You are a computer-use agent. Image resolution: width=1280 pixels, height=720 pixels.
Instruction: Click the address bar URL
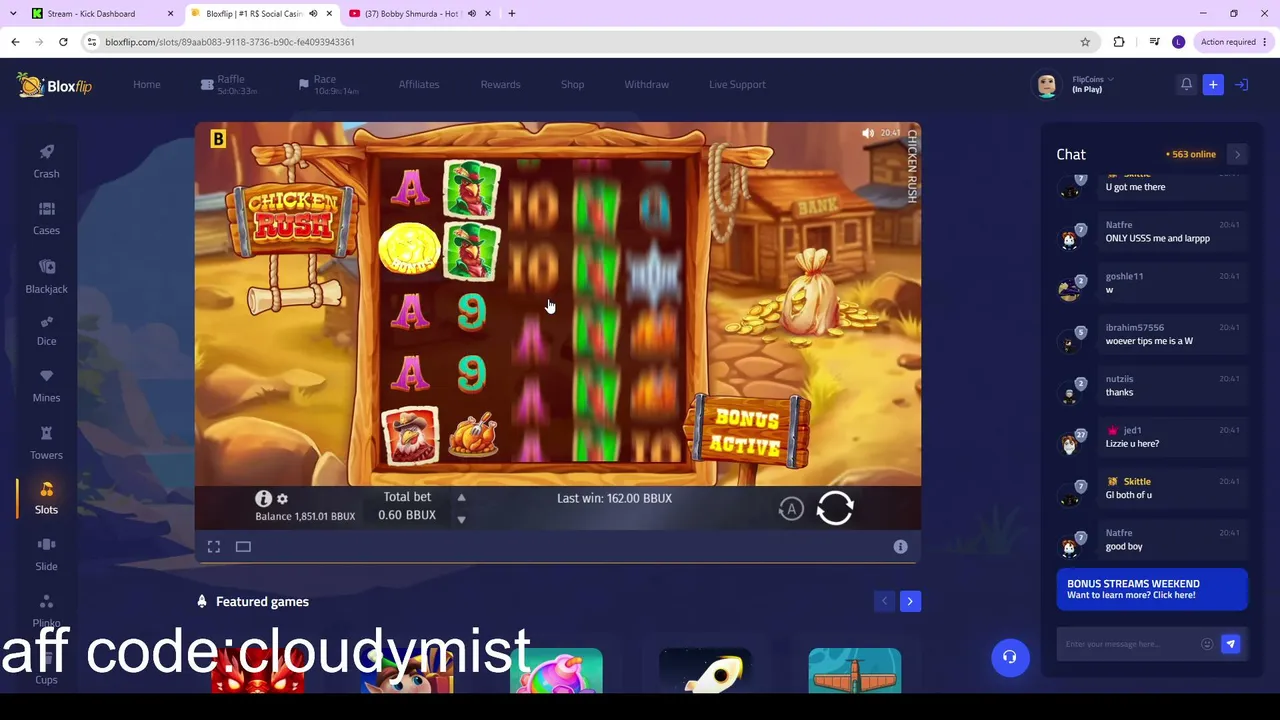coord(230,42)
